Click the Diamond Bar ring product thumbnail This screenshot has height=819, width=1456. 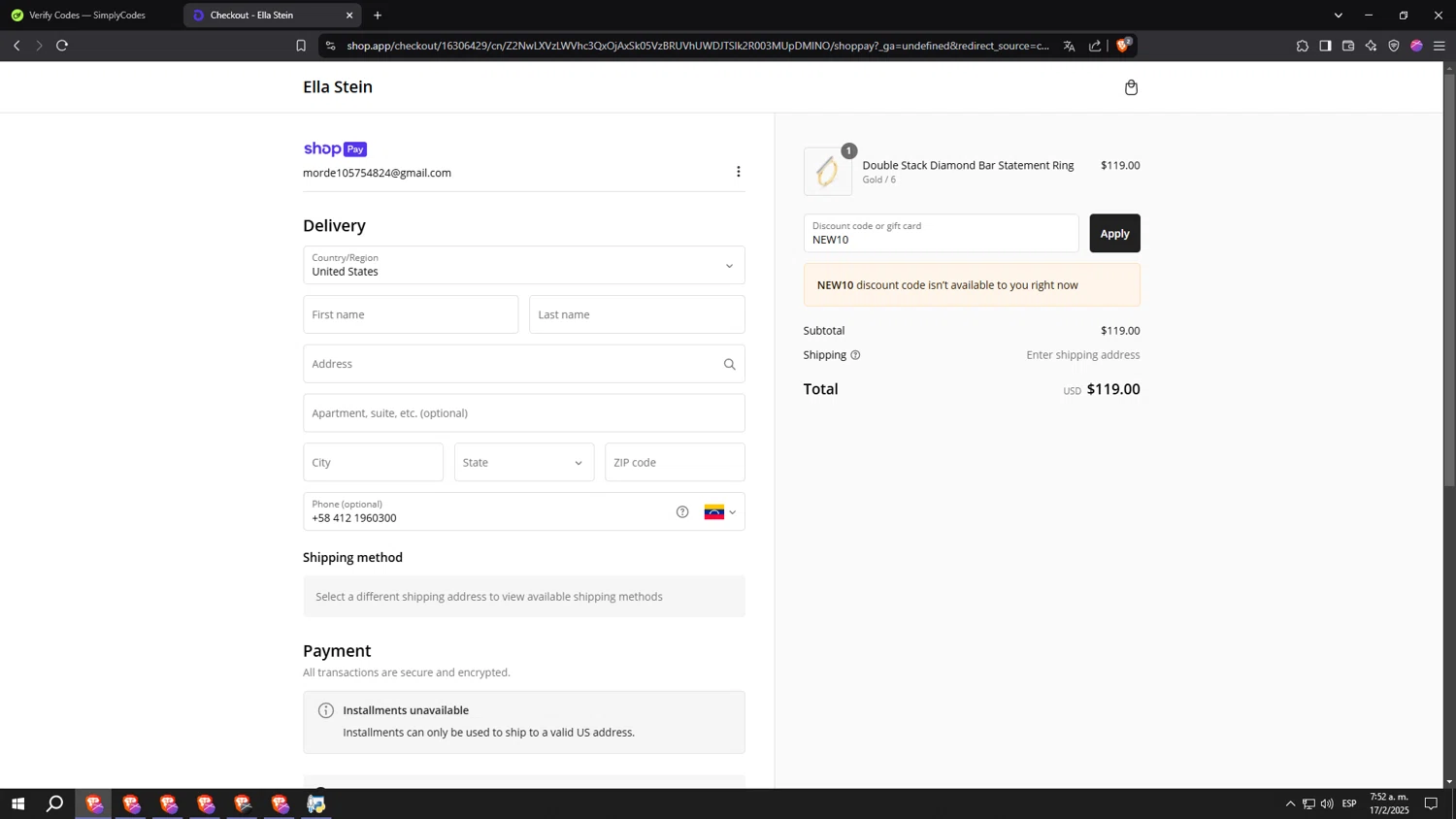(x=828, y=172)
